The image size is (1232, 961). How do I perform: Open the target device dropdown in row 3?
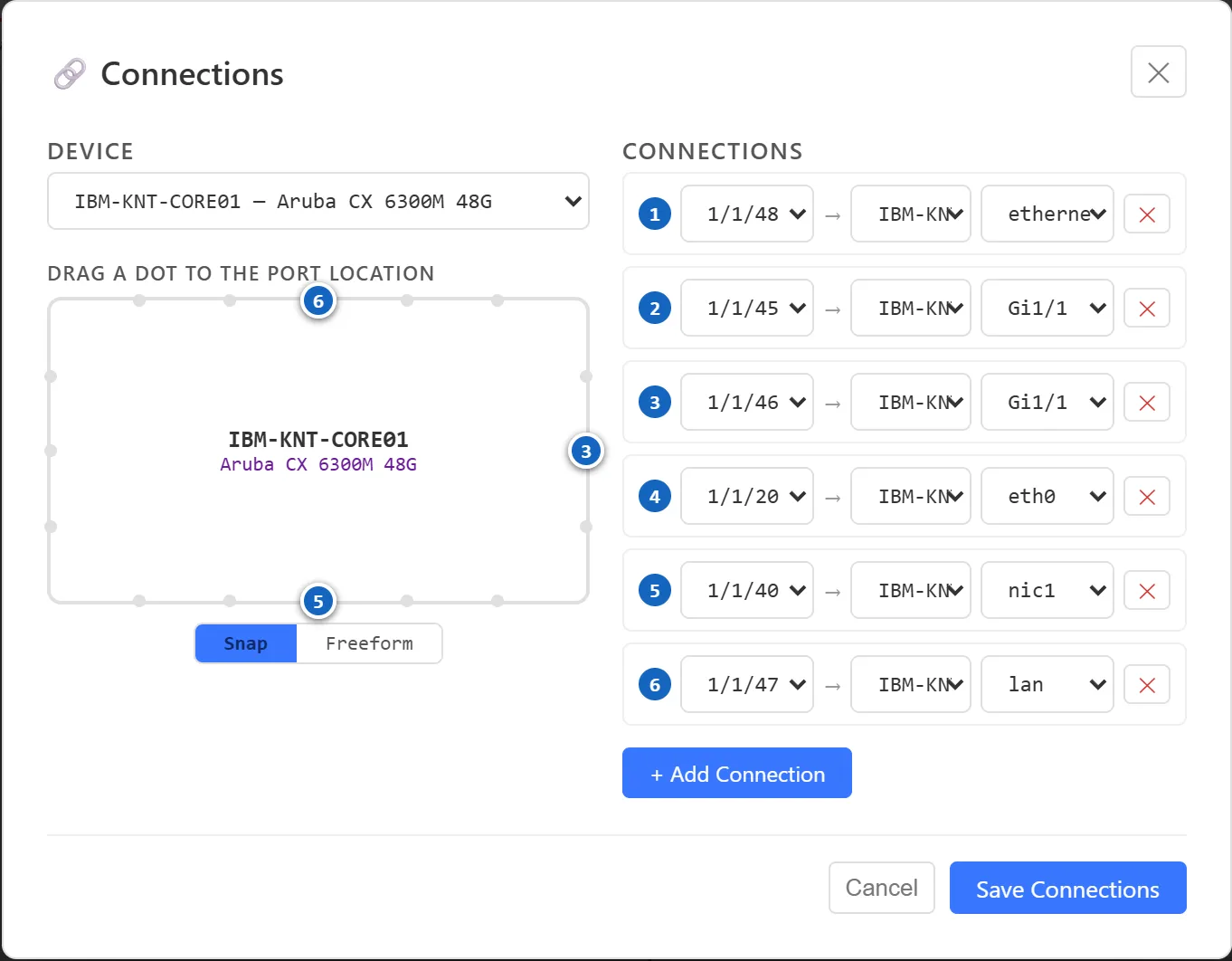click(x=911, y=403)
